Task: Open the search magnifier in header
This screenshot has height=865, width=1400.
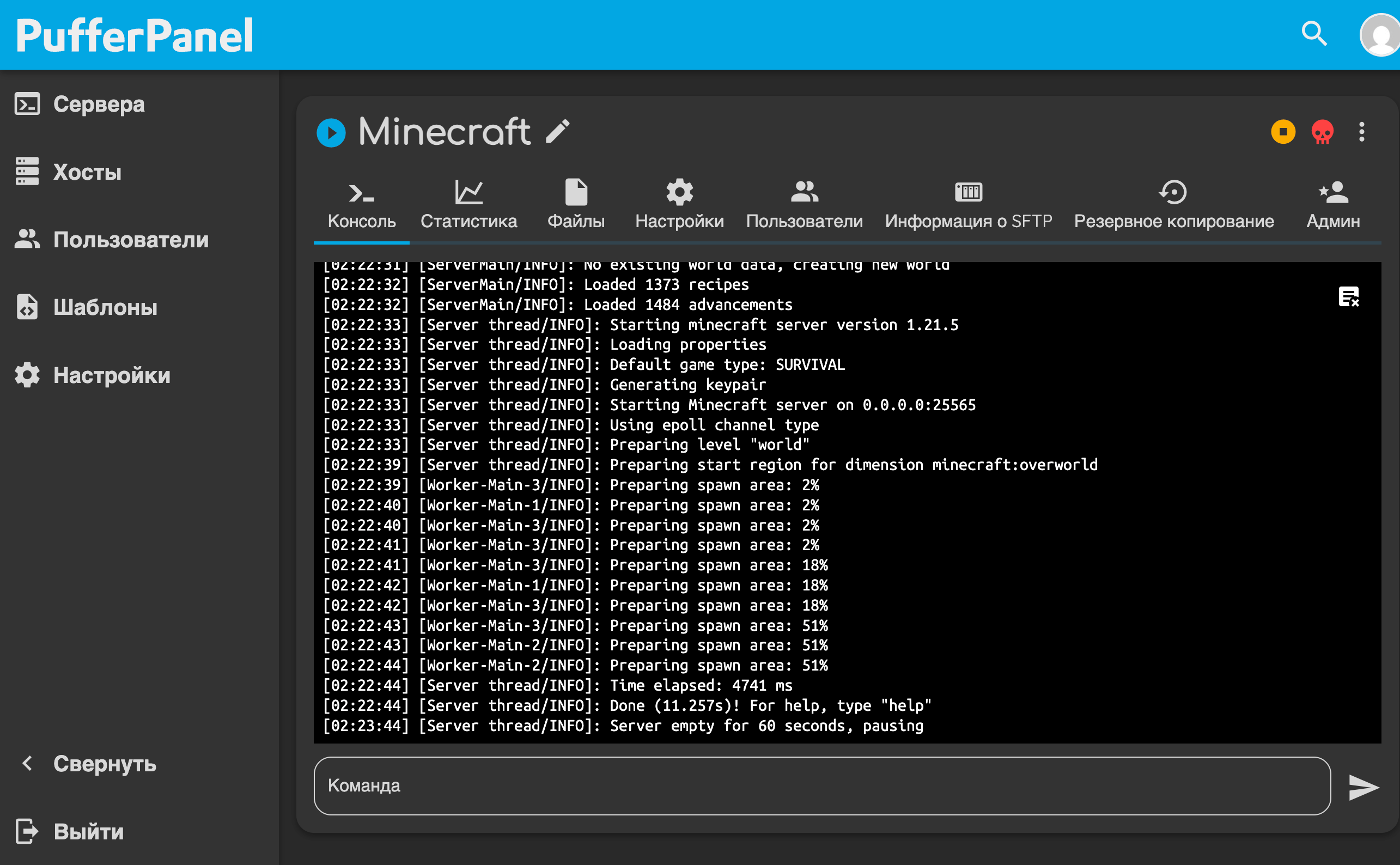Action: click(x=1313, y=34)
